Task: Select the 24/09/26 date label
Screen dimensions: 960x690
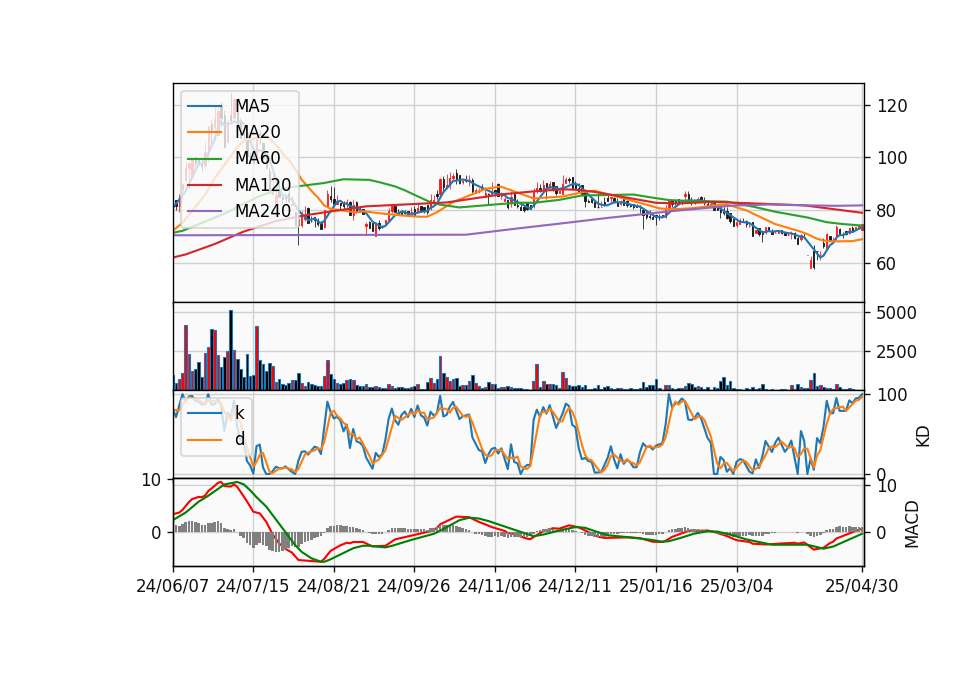Action: tap(414, 586)
